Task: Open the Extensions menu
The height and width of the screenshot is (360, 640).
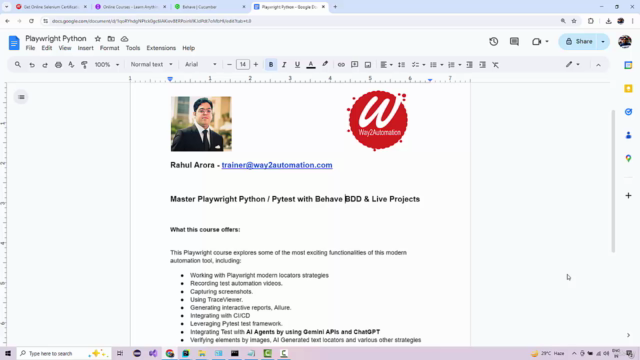Action: point(161,48)
